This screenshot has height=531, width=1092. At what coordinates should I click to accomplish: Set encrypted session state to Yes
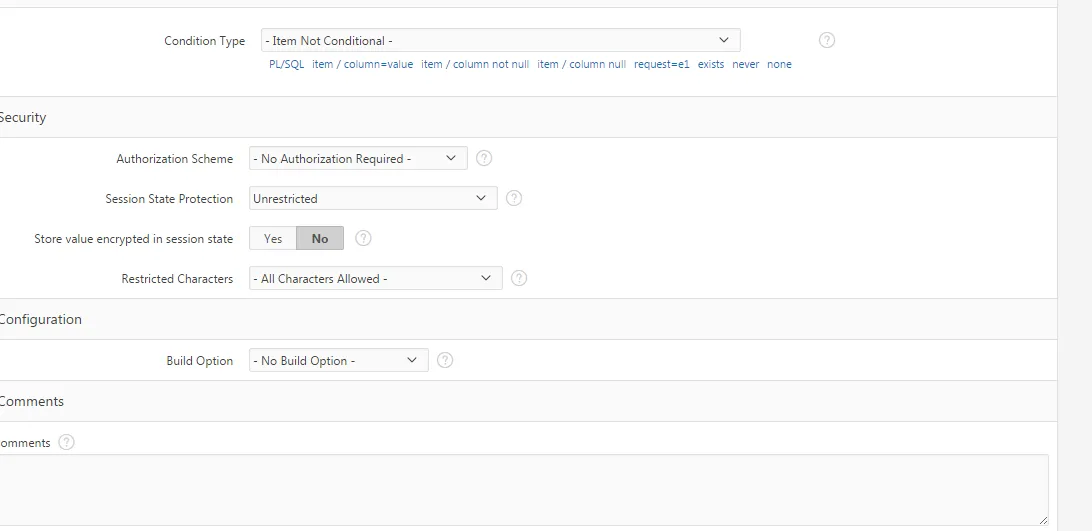click(273, 238)
